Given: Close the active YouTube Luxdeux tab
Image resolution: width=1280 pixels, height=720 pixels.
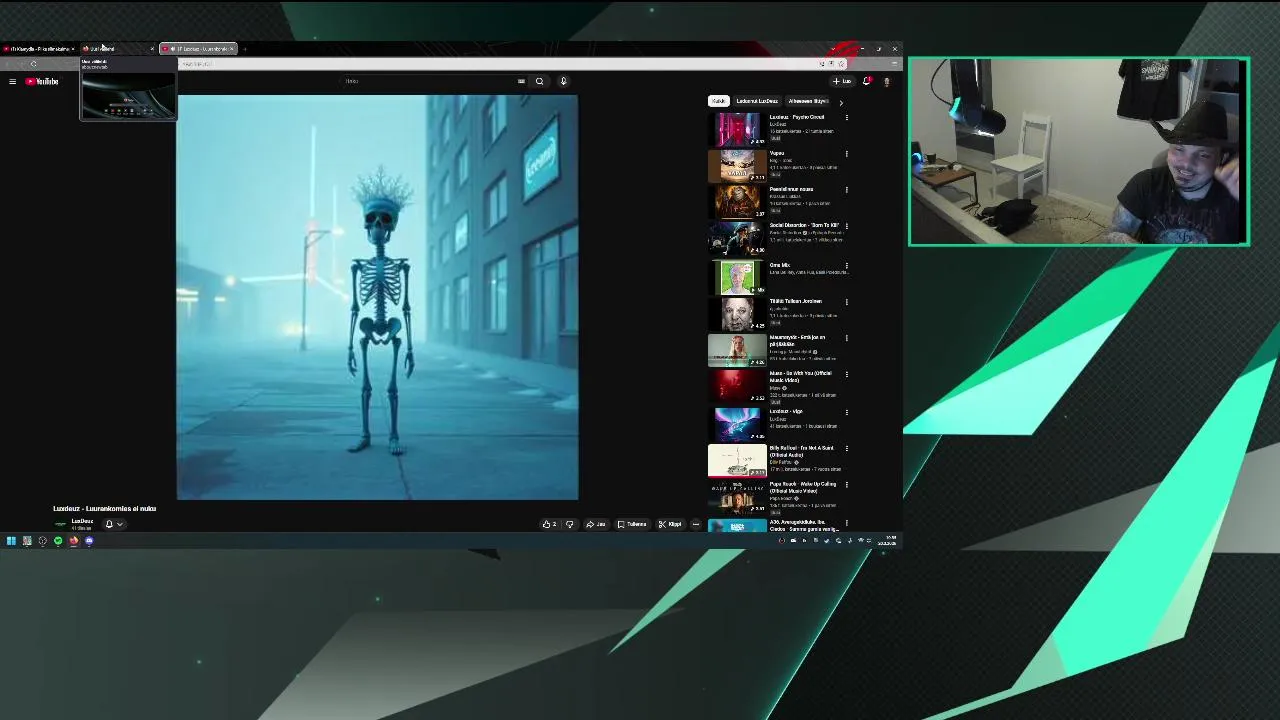Looking at the screenshot, I should point(231,48).
